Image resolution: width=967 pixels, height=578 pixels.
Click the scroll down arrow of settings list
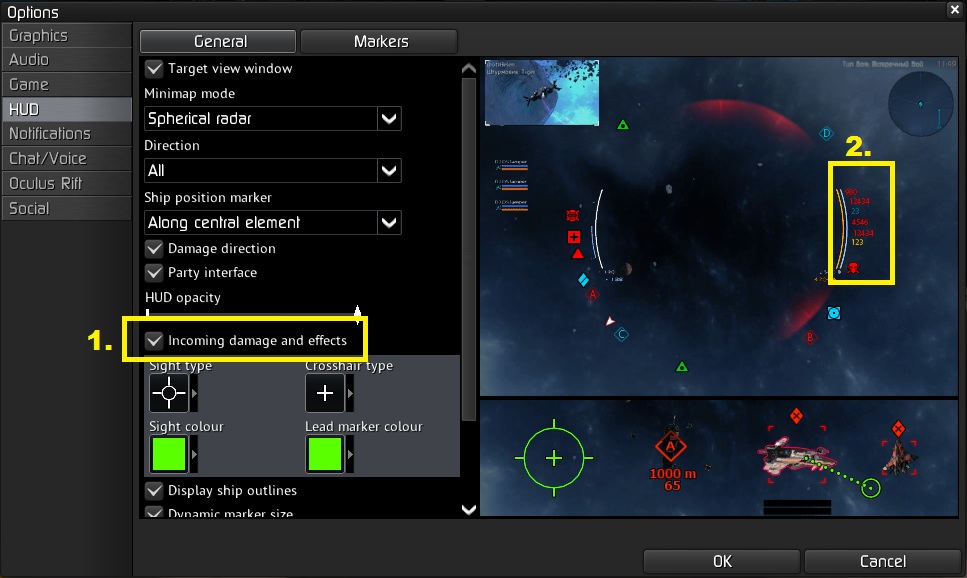pyautogui.click(x=469, y=510)
